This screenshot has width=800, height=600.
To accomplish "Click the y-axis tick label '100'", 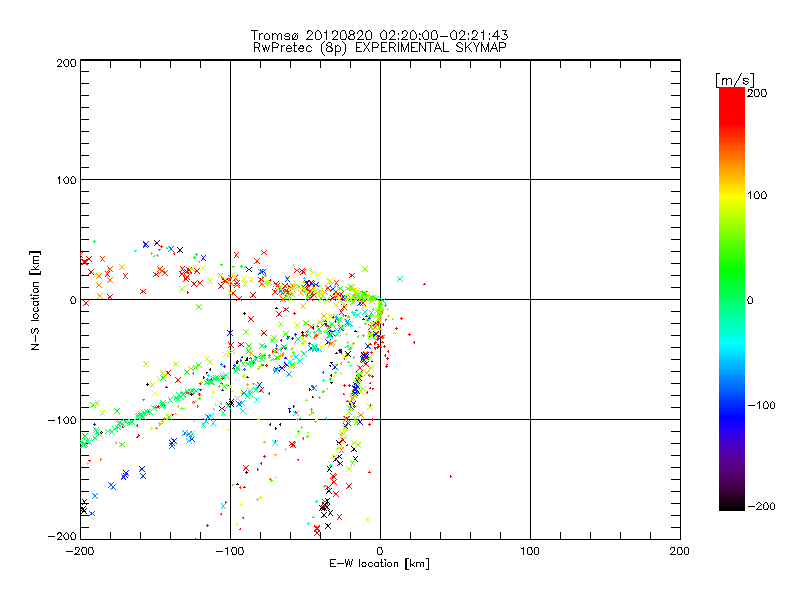I will (67, 180).
